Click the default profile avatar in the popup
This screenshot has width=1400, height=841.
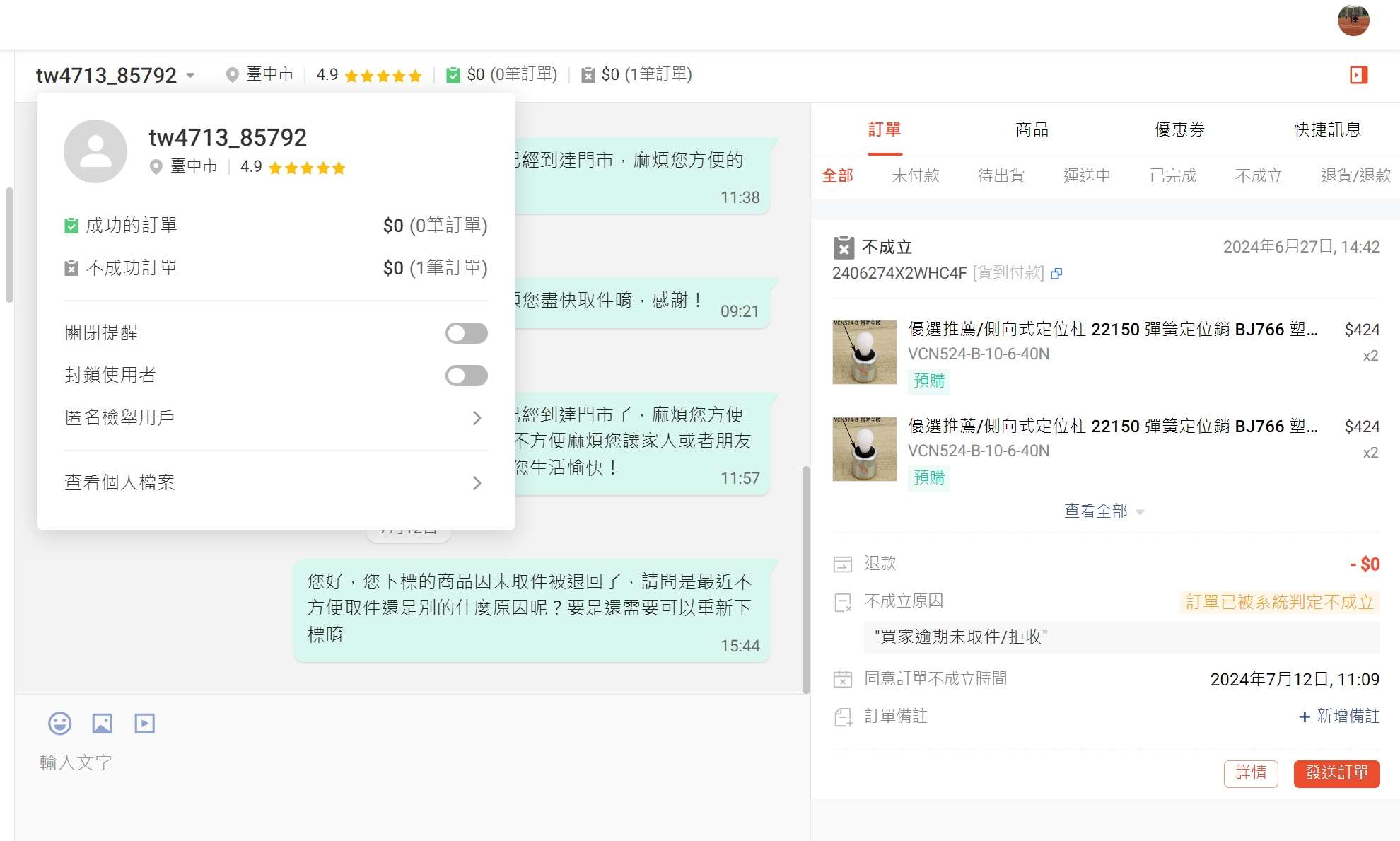[x=95, y=151]
